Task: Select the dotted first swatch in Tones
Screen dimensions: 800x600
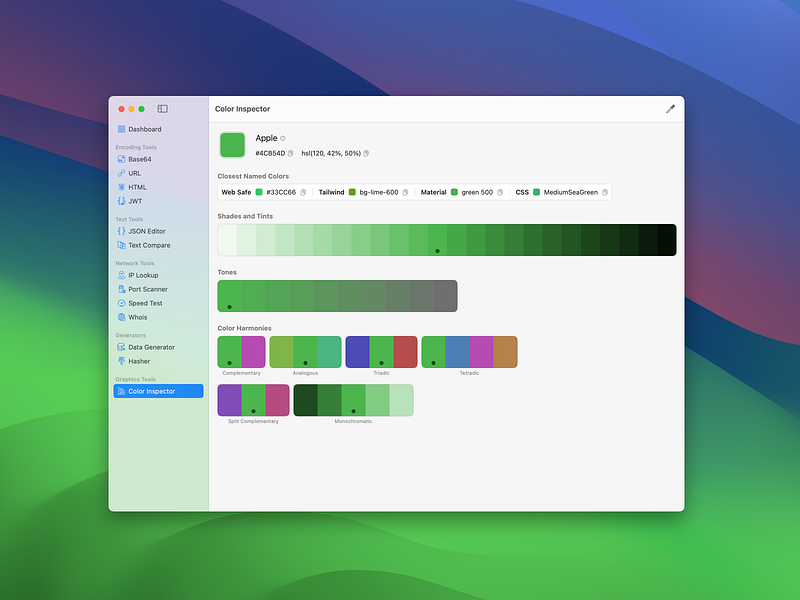Action: tap(230, 296)
